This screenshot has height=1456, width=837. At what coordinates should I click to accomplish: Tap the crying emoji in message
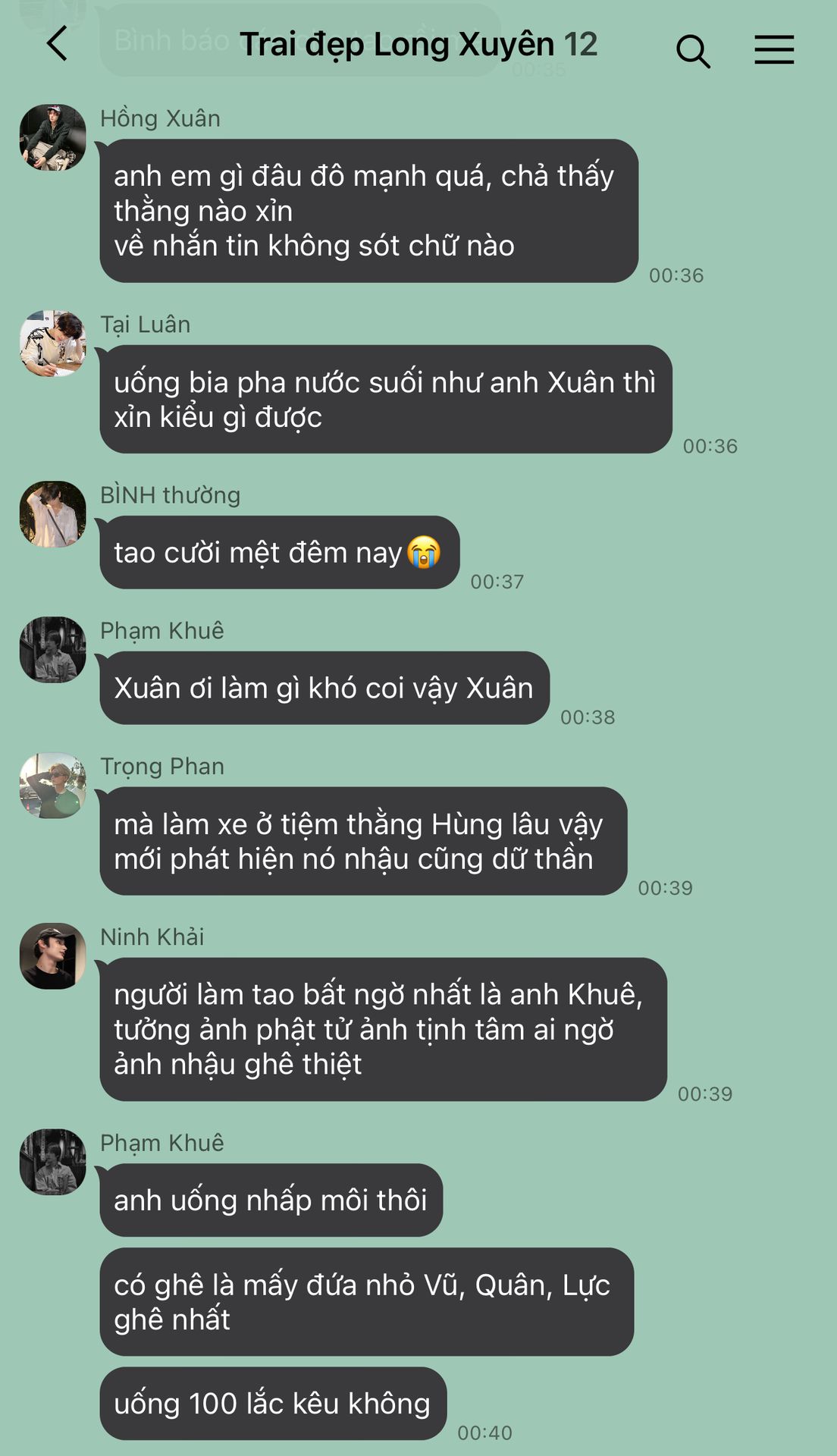click(x=424, y=552)
